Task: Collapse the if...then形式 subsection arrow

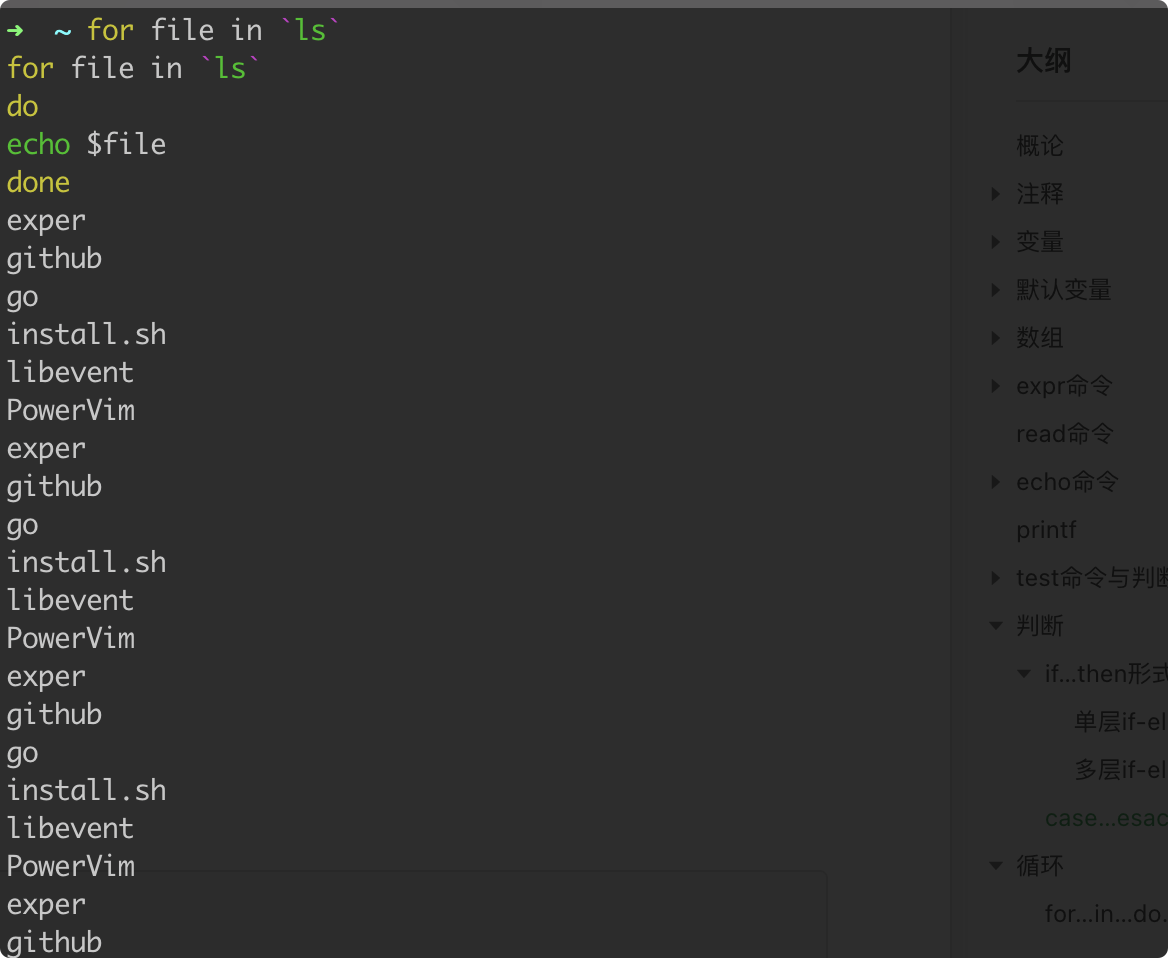Action: click(1024, 674)
